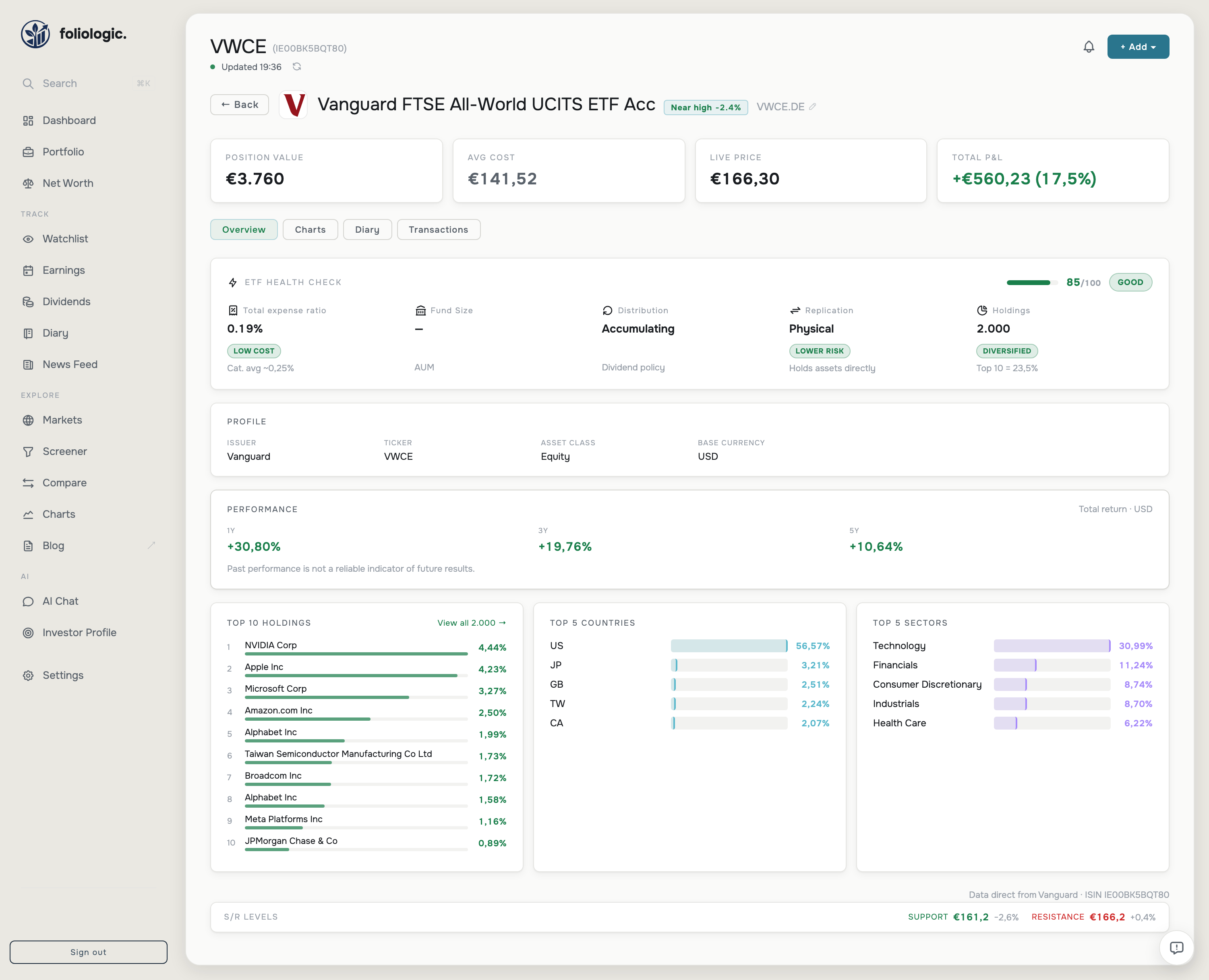The image size is (1209, 980).
Task: Click the foliologic logo icon
Action: [35, 34]
